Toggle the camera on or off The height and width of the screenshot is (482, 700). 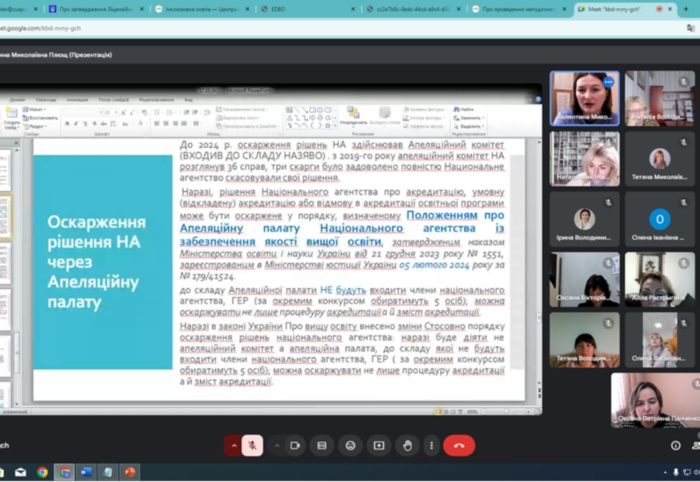[295, 445]
